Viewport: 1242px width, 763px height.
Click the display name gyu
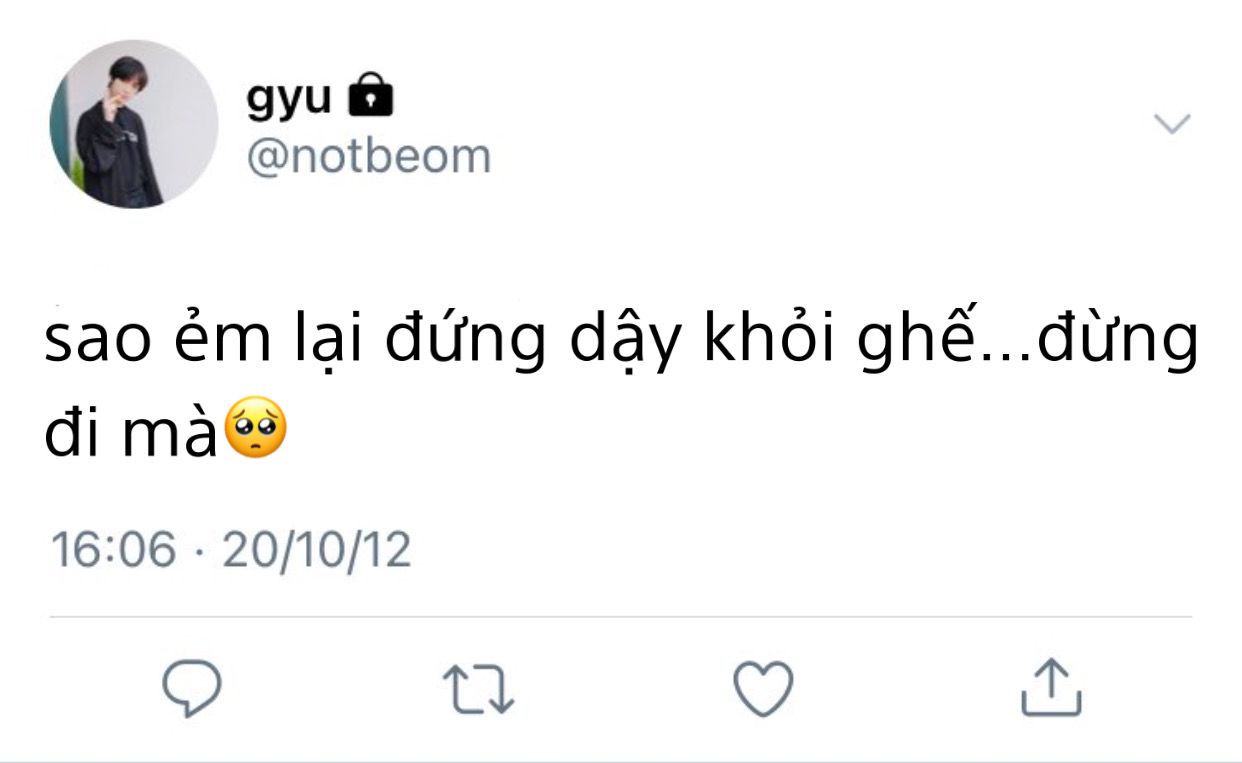point(289,97)
